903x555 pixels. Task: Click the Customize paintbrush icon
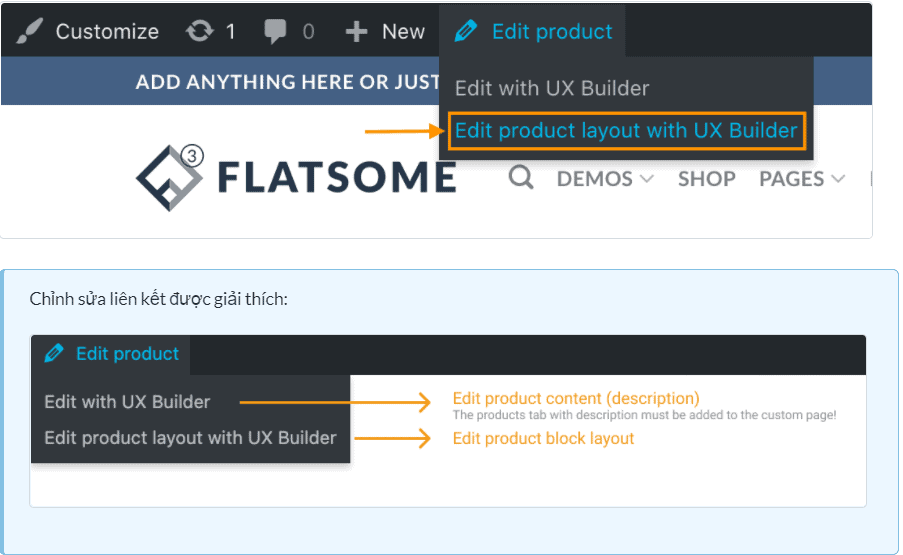pyautogui.click(x=31, y=31)
